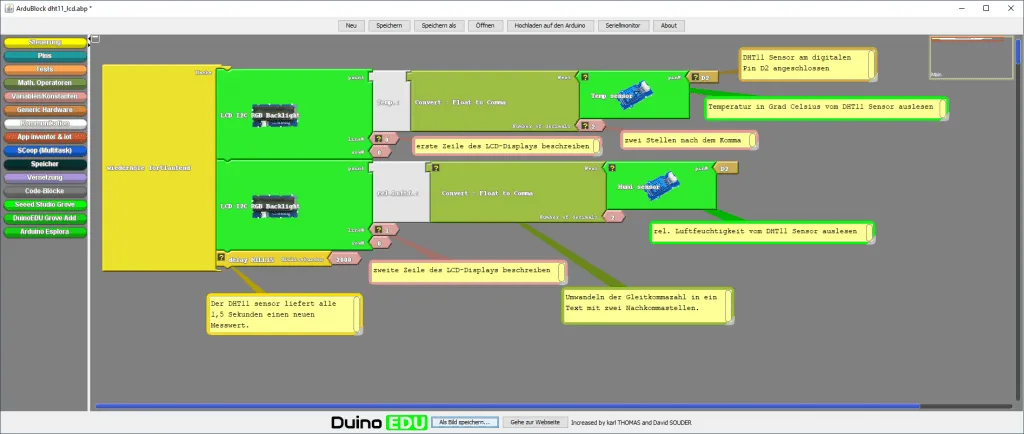The width and height of the screenshot is (1024, 434).
Task: Collapse the block drawer panel using the small toggle
Action: coord(94,40)
